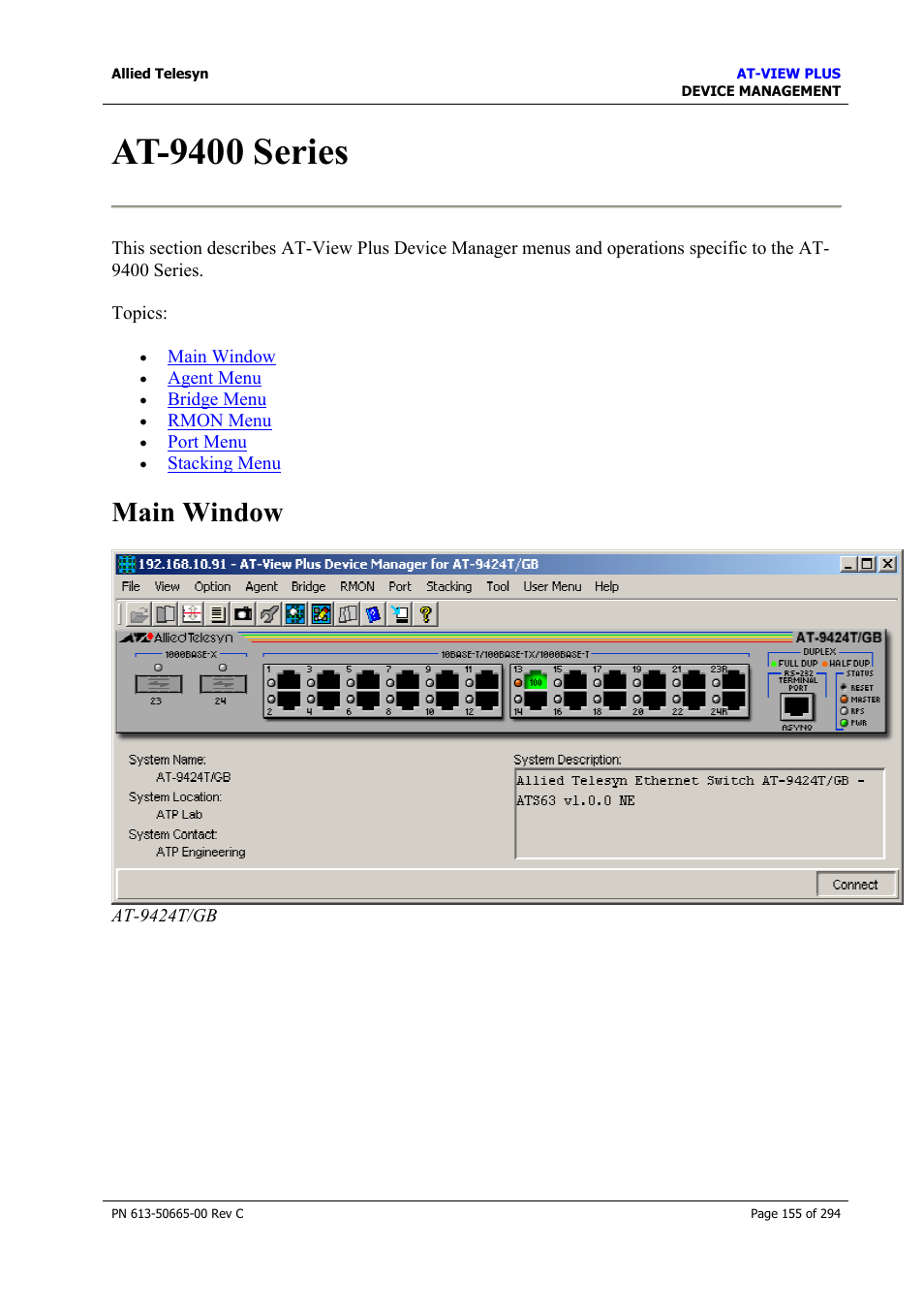Click the 'ATP Engineering' system contact value
This screenshot has width=924, height=1309.
coord(200,853)
